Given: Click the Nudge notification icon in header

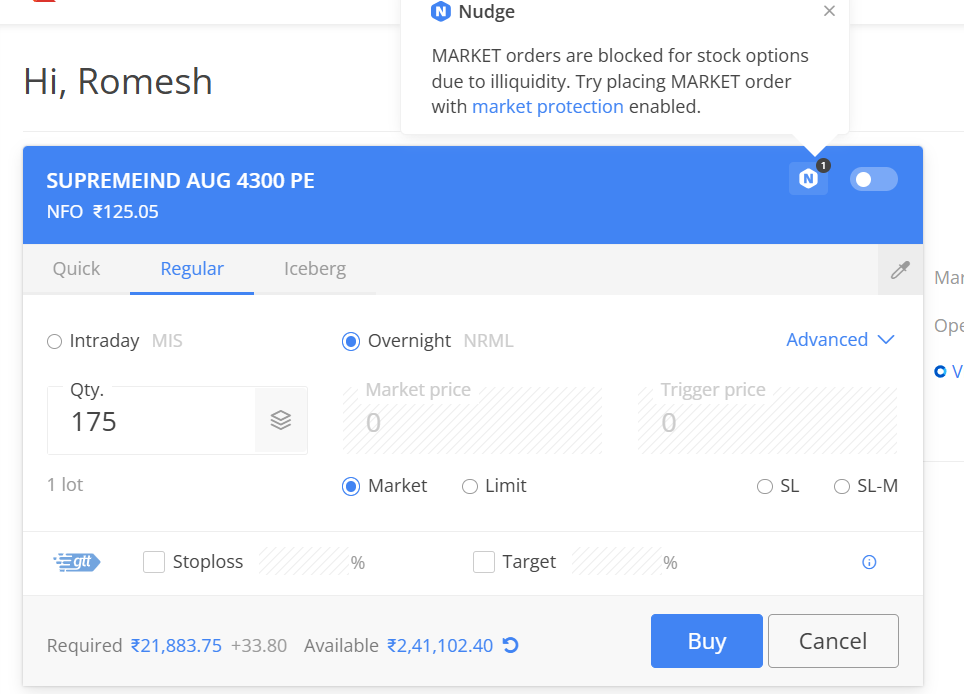Looking at the screenshot, I should (808, 179).
